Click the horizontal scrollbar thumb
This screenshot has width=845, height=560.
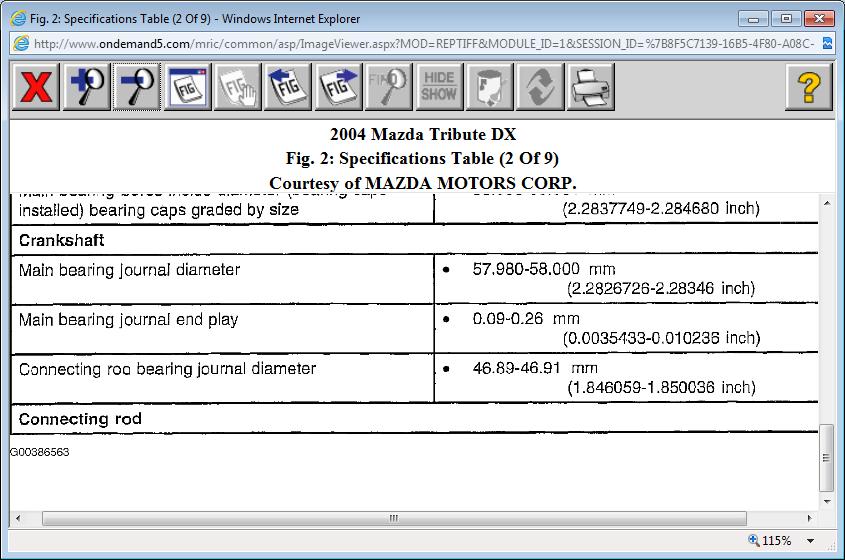point(394,518)
